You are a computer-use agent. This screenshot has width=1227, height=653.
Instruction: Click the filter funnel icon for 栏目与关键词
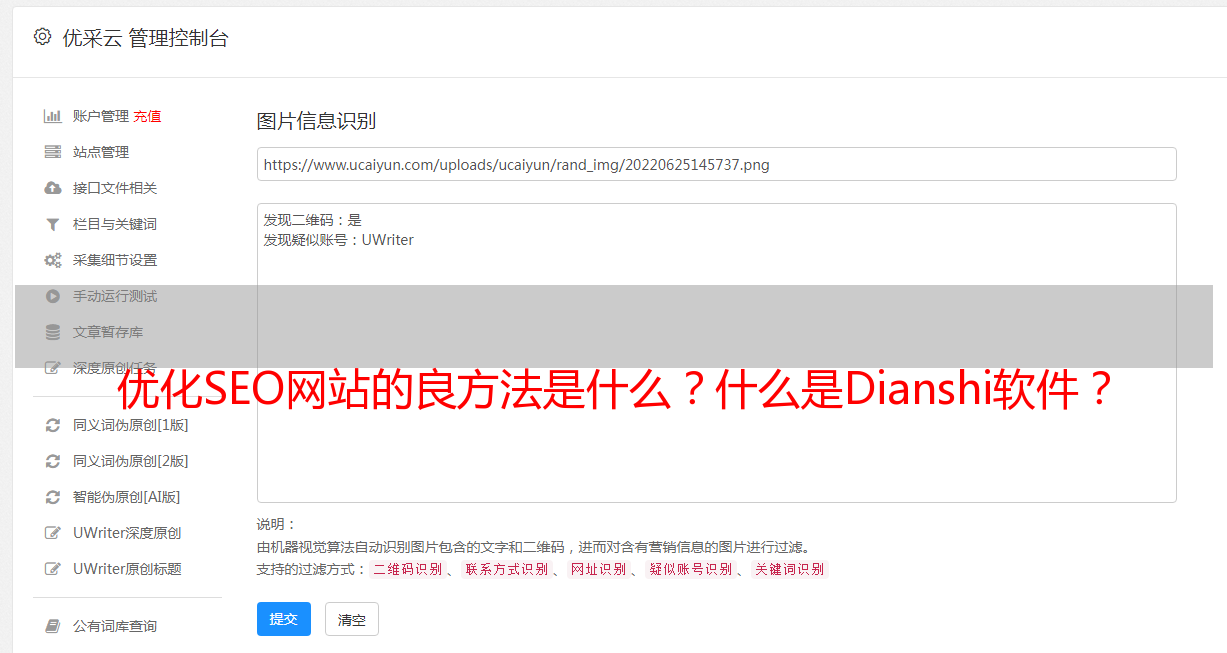pyautogui.click(x=53, y=224)
